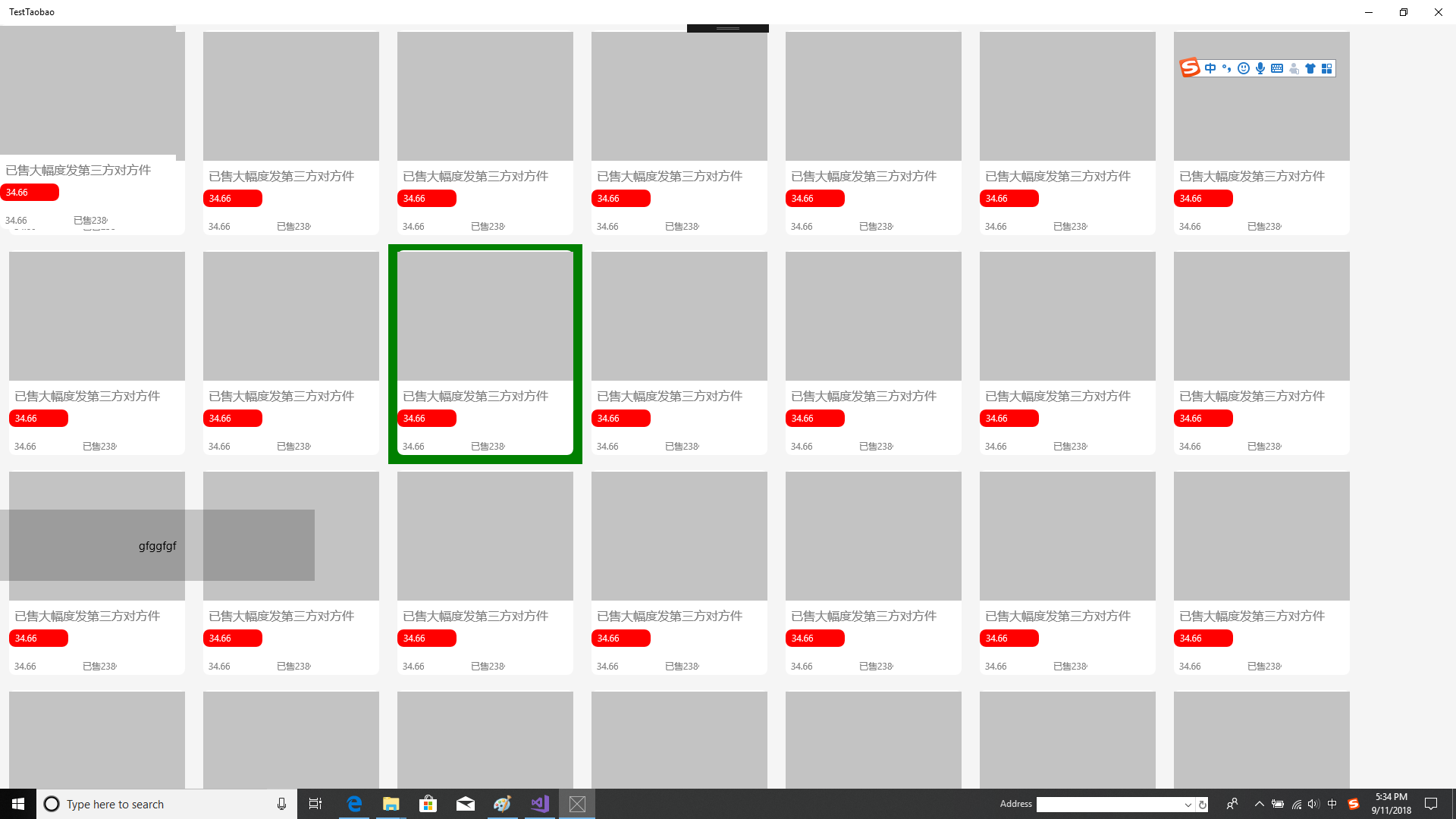1456x819 pixels.
Task: Expand the taskbar Address dropdown arrow
Action: click(1188, 805)
